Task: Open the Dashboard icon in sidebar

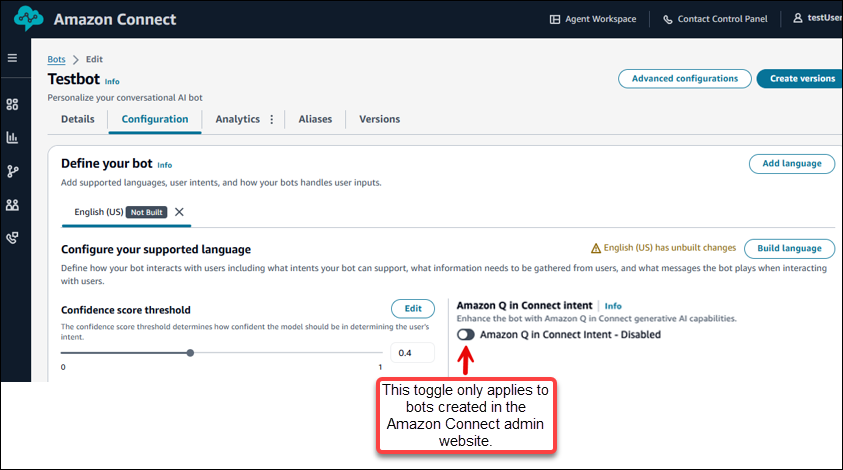Action: point(12,104)
